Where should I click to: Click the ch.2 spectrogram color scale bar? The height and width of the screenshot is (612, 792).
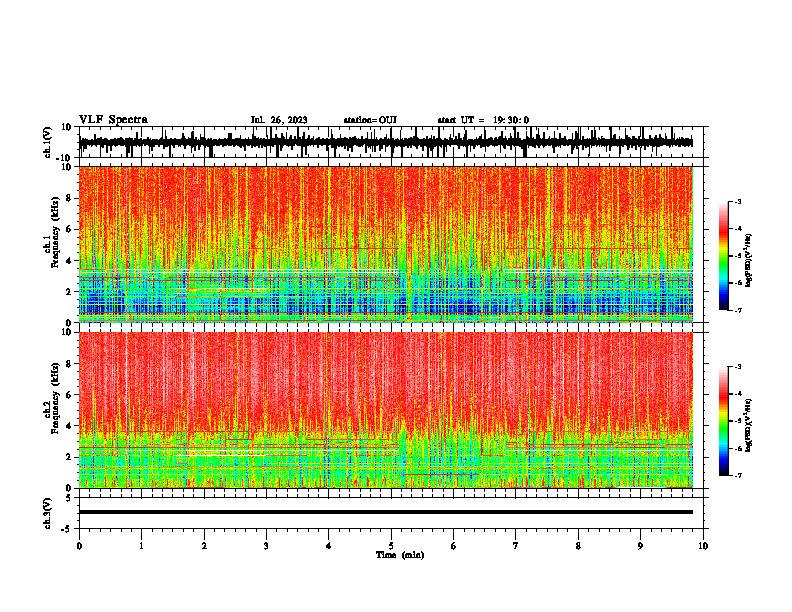[x=723, y=421]
